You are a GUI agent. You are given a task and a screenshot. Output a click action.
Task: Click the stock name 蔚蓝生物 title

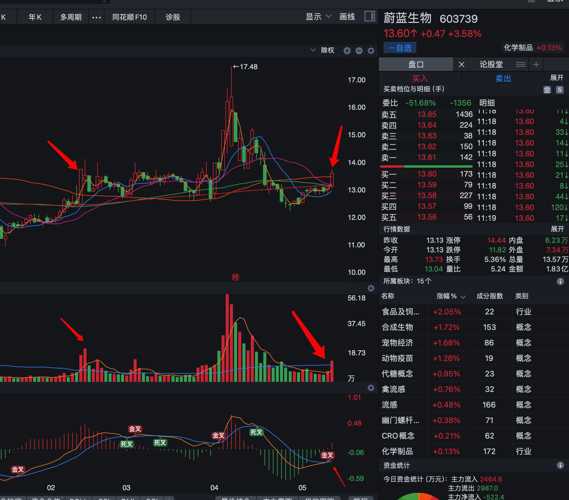pos(408,18)
